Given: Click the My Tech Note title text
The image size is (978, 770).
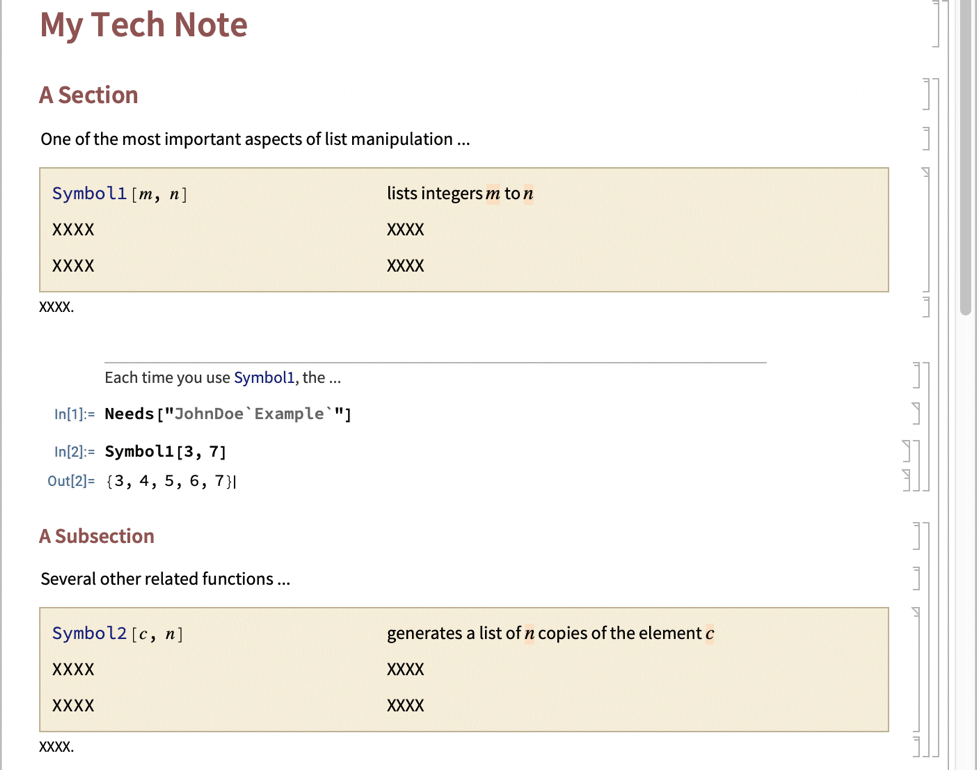Looking at the screenshot, I should point(143,25).
